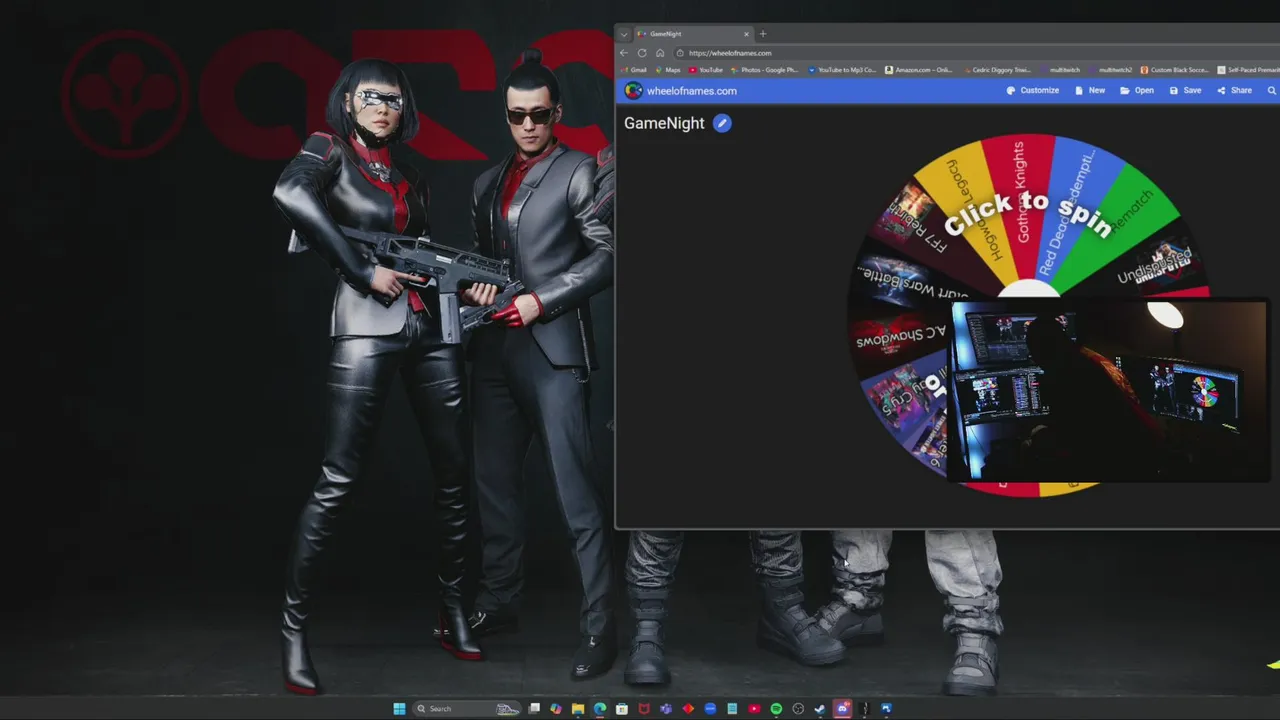Viewport: 1280px width, 720px height.
Task: Click Open in wheel toolbar
Action: tap(1137, 91)
